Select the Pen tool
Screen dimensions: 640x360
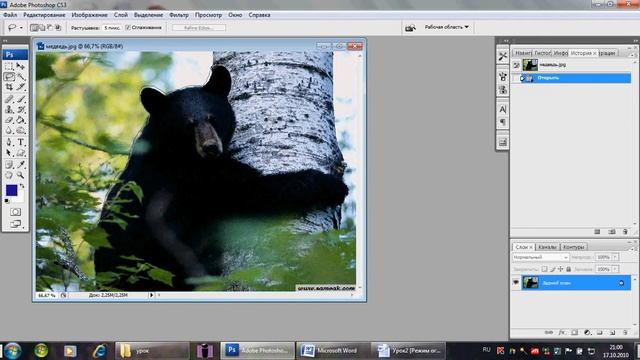pyautogui.click(x=9, y=142)
